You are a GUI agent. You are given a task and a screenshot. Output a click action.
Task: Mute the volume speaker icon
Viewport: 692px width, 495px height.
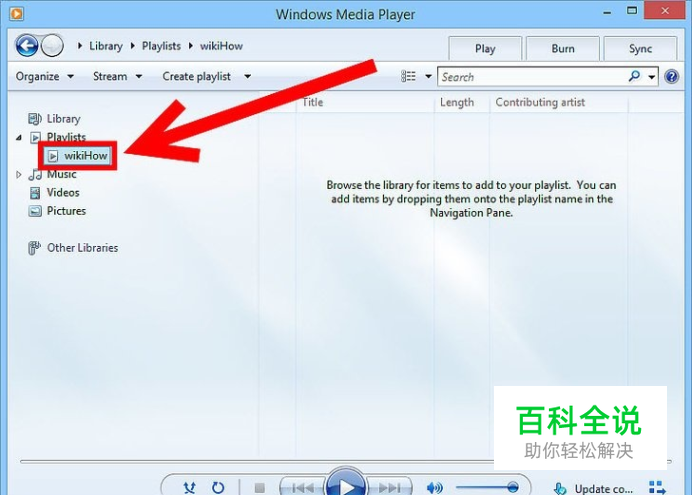point(435,488)
